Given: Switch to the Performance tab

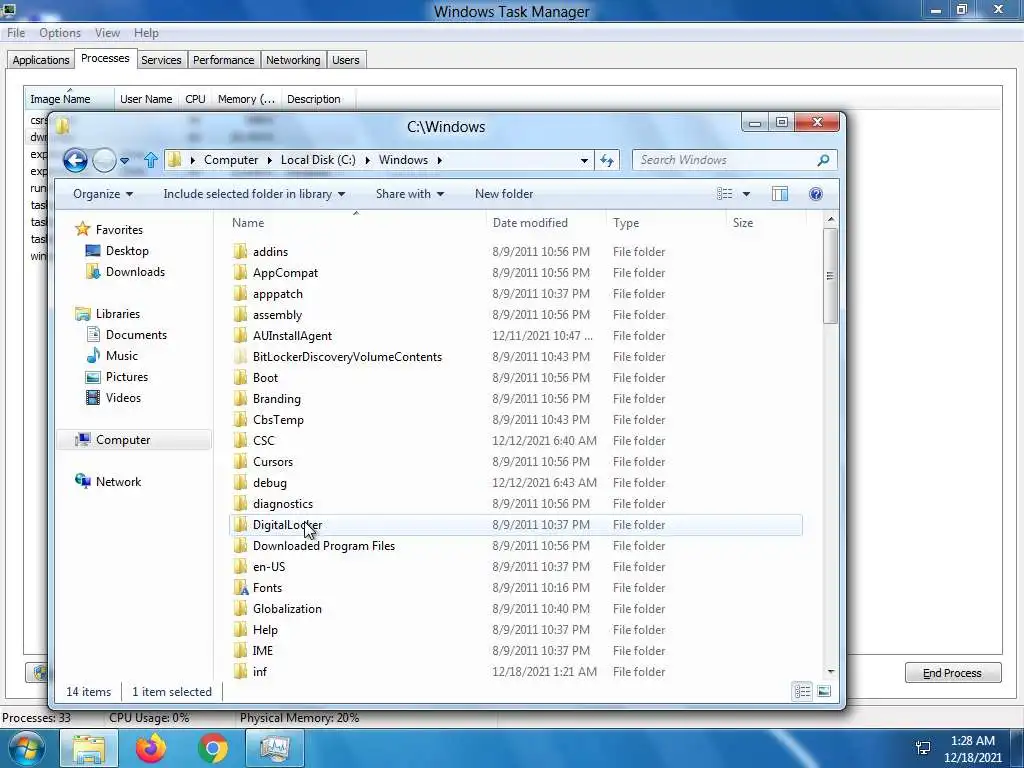Looking at the screenshot, I should (223, 60).
